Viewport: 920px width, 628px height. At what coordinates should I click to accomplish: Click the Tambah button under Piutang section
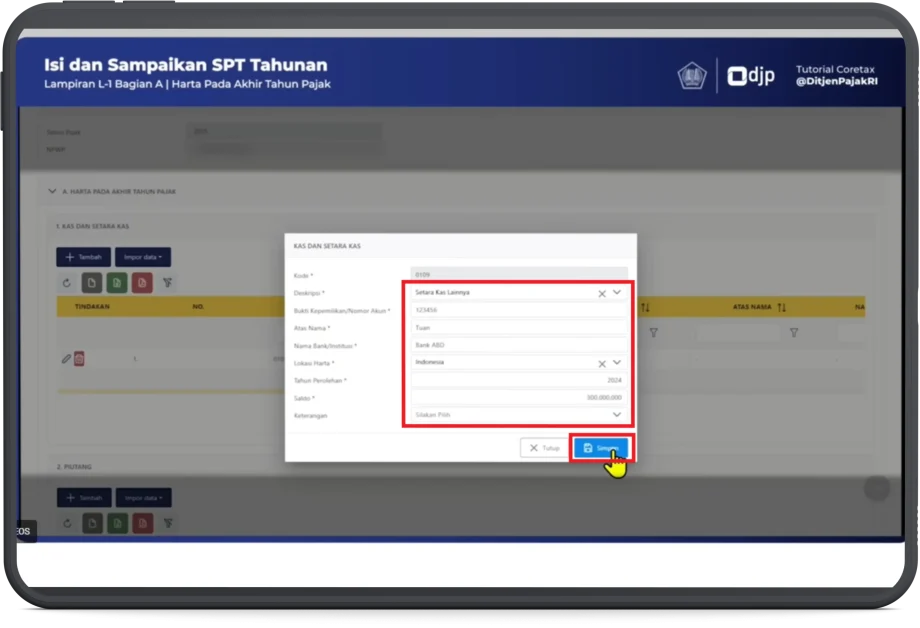click(83, 497)
